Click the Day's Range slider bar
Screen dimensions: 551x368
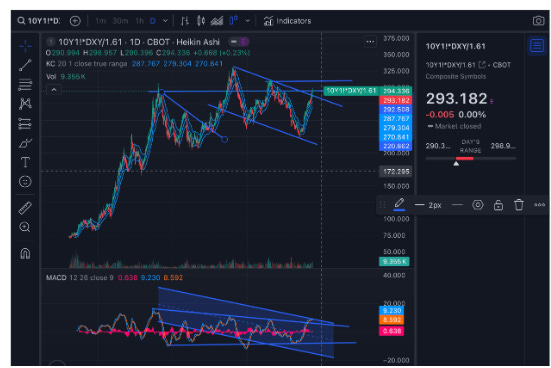471,159
